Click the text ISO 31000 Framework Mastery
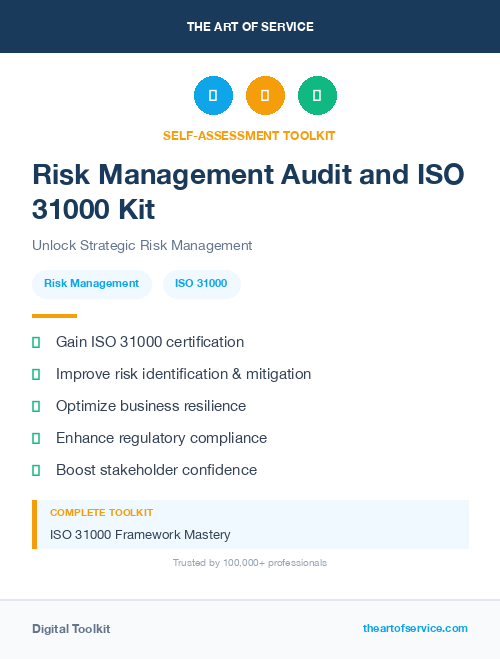The width and height of the screenshot is (500, 659). pos(140,535)
